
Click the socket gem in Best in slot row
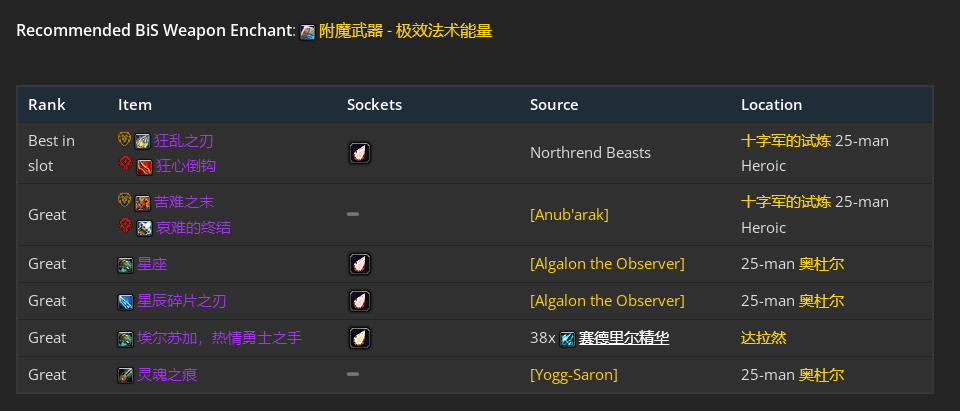[359, 153]
